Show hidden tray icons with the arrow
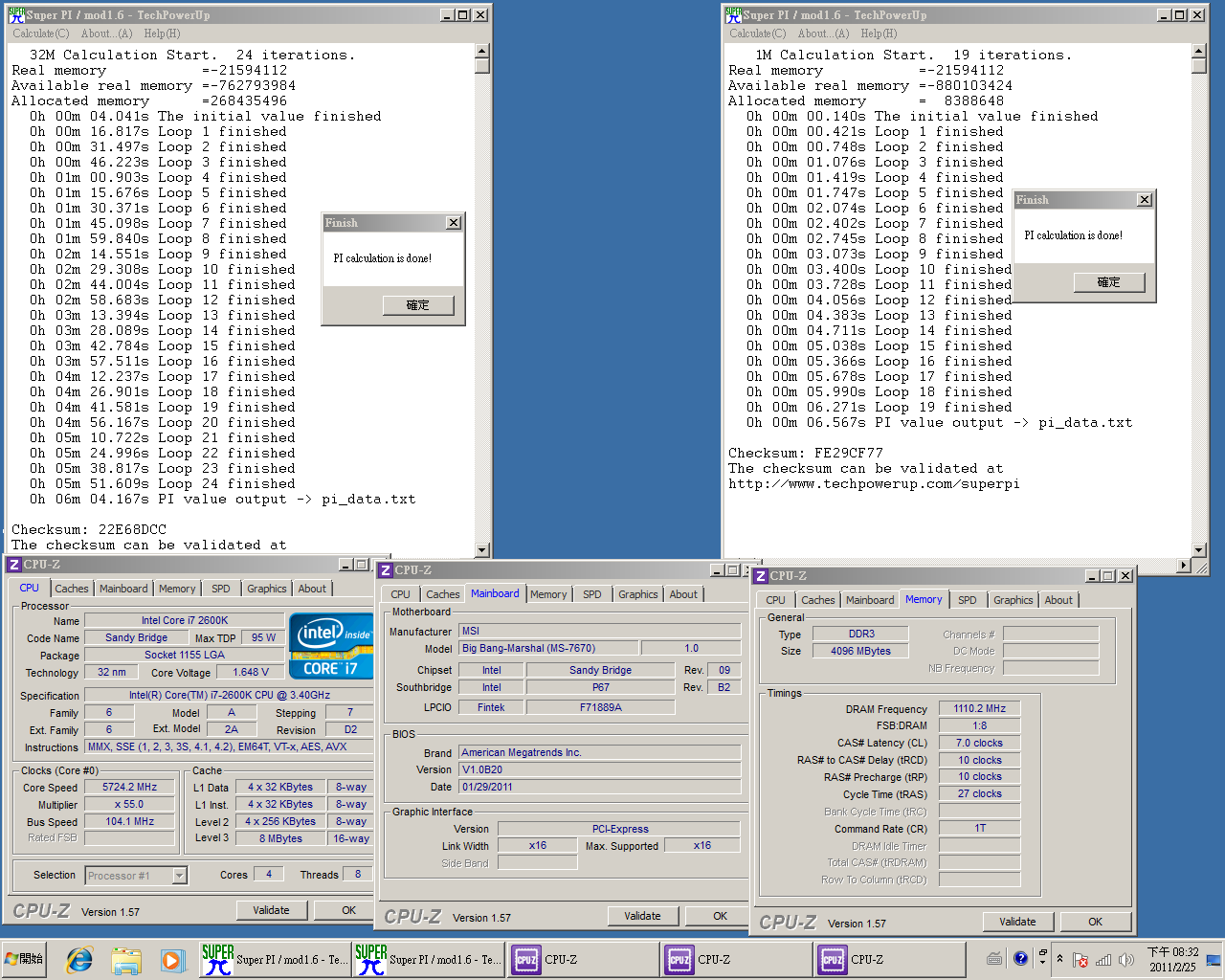The height and width of the screenshot is (980, 1225). (x=1059, y=959)
